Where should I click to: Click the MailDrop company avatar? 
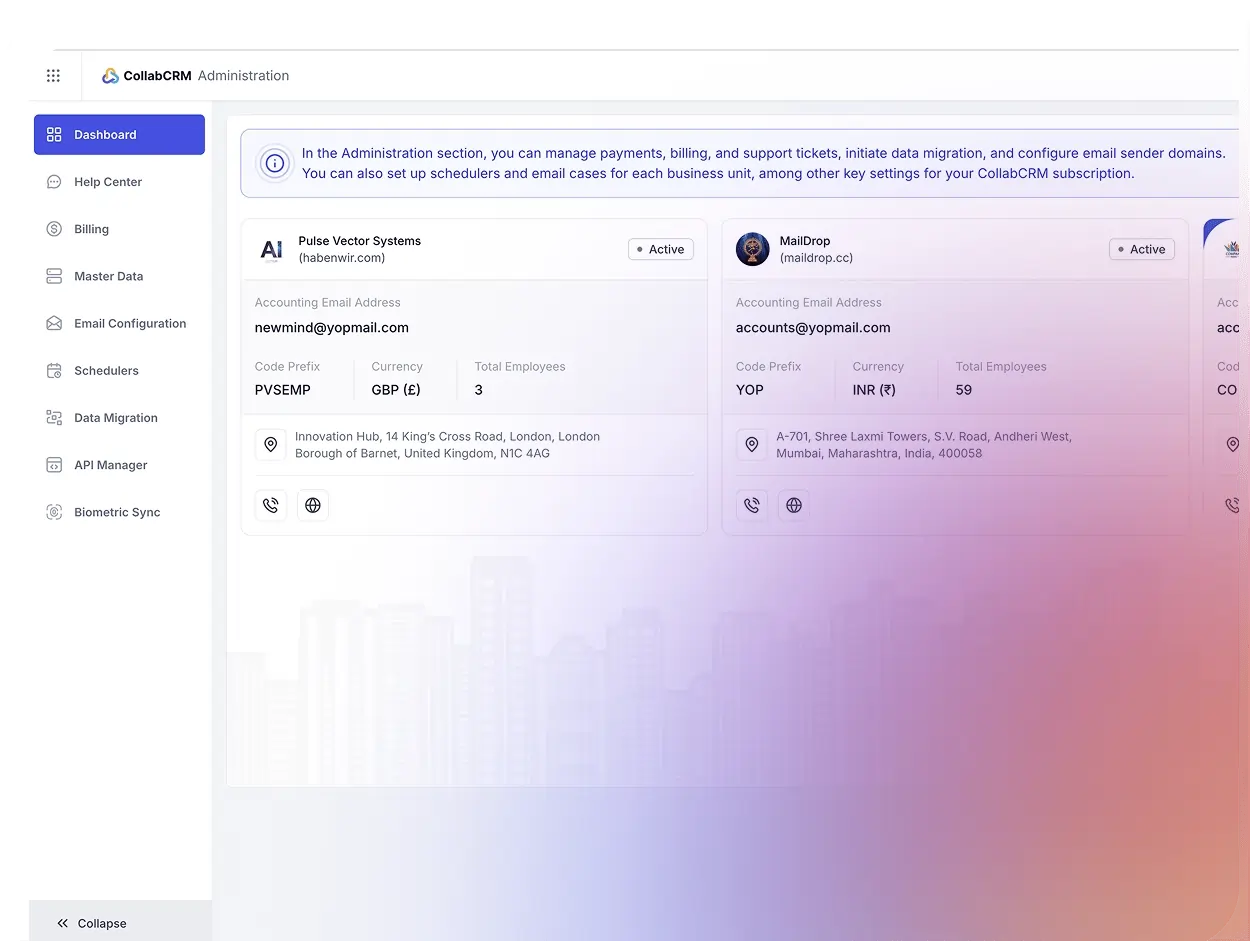coord(752,249)
